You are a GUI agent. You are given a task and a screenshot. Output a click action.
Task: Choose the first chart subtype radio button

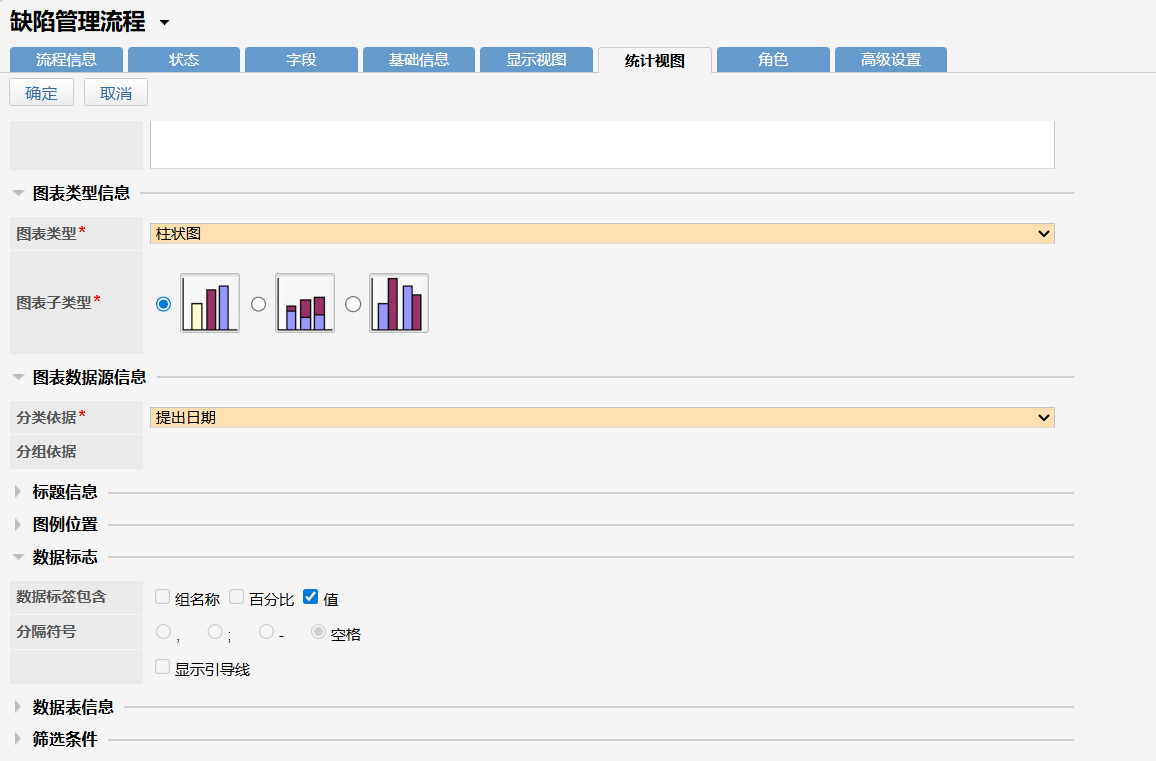click(164, 304)
